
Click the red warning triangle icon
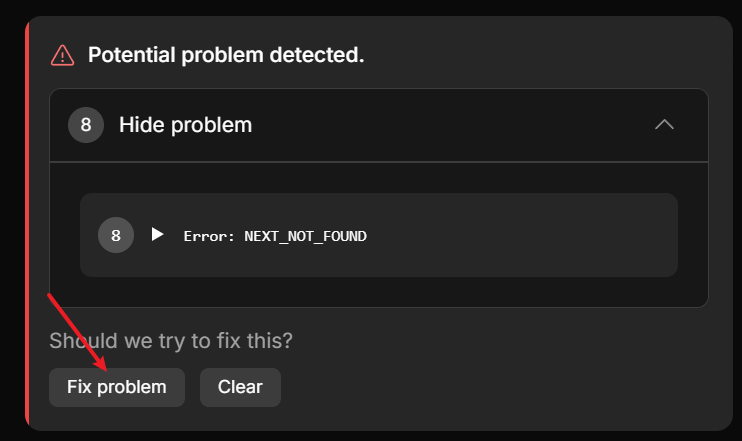pyautogui.click(x=62, y=55)
